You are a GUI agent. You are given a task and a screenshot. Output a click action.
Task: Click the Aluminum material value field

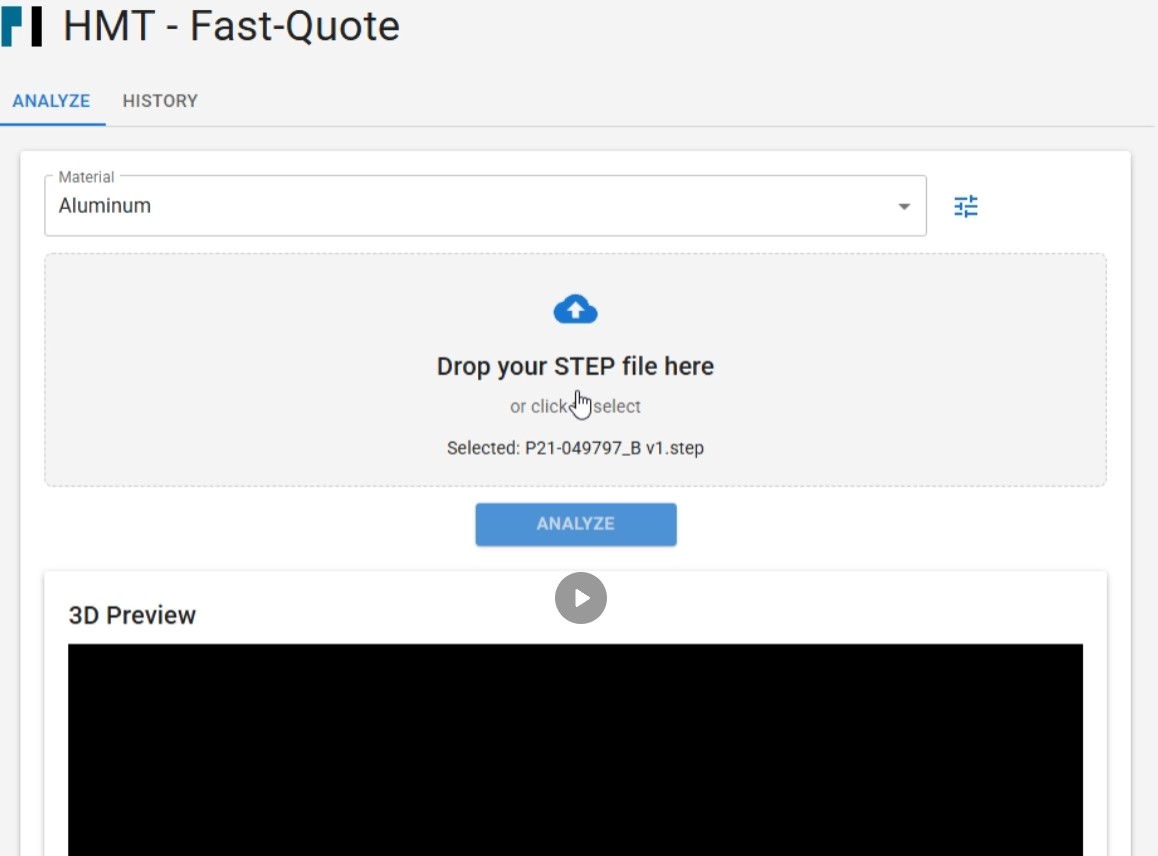tap(485, 206)
